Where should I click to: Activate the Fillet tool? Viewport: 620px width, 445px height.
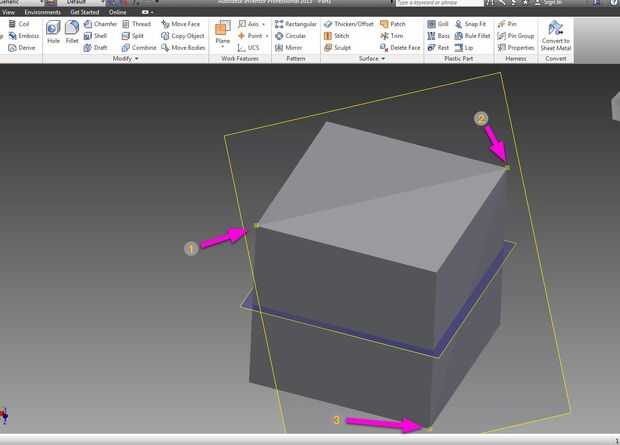click(x=72, y=33)
